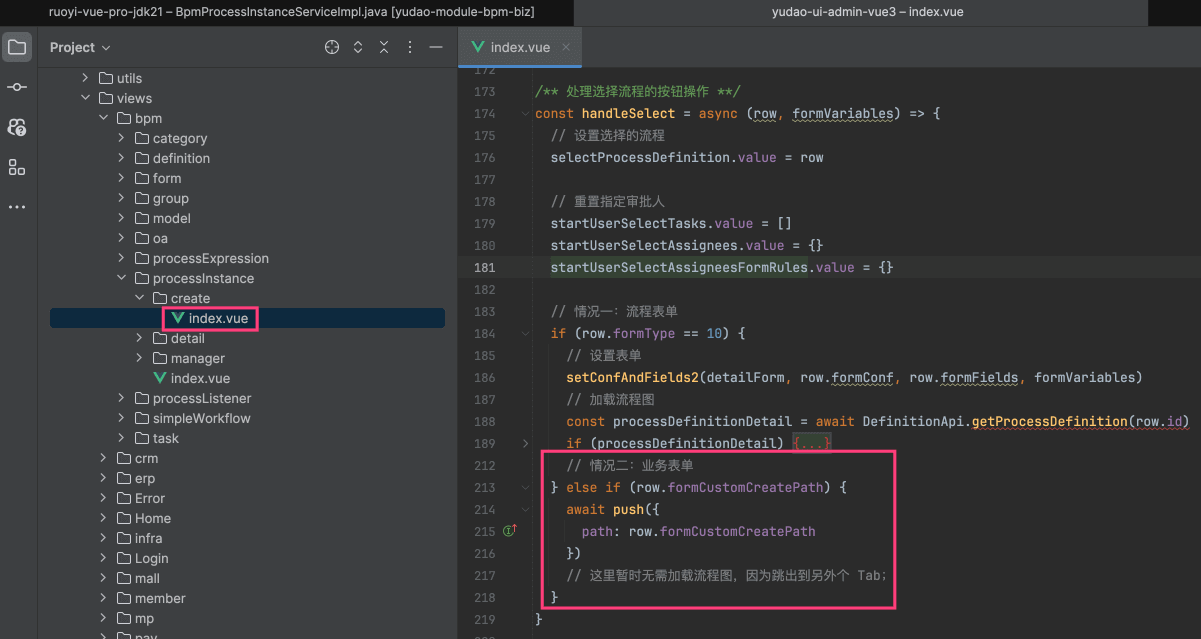Expand the folded code block on line 189
The width and height of the screenshot is (1201, 639).
(x=526, y=443)
